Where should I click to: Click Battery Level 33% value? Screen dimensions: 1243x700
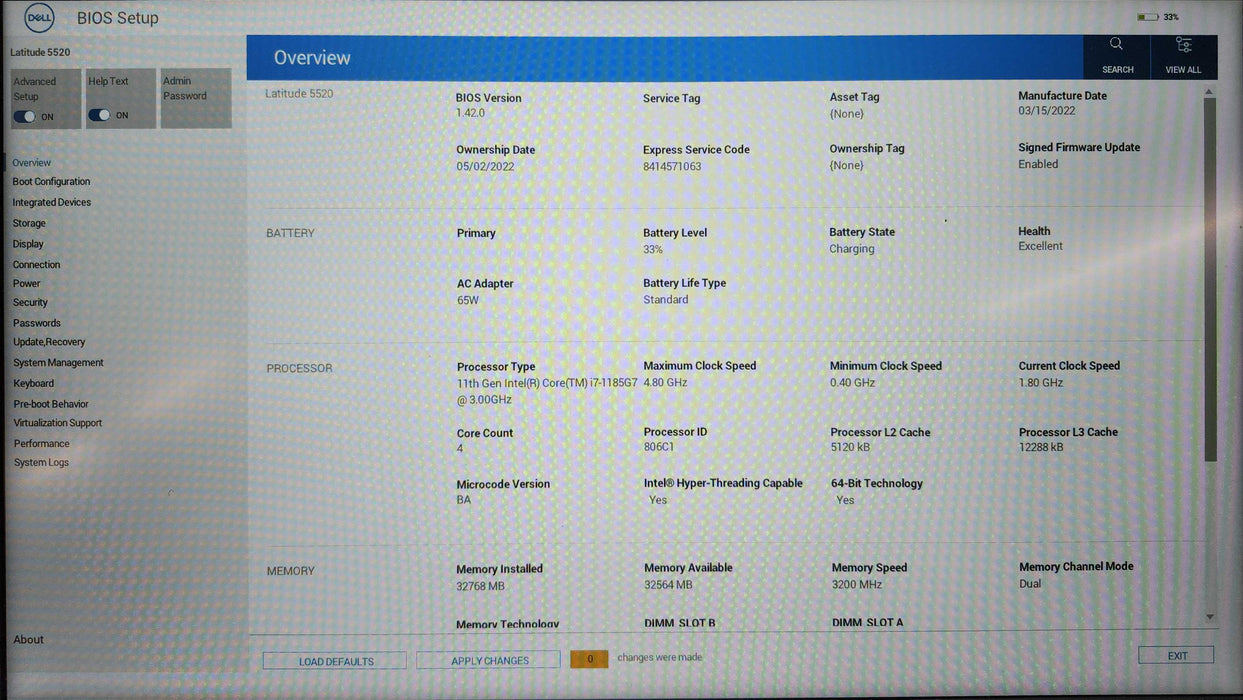[653, 250]
